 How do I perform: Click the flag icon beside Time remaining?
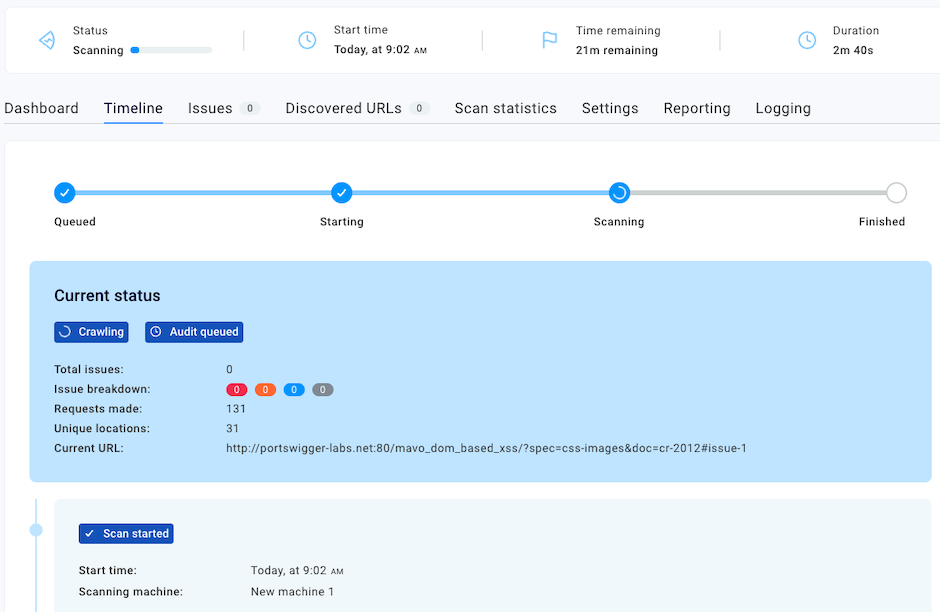(x=549, y=40)
